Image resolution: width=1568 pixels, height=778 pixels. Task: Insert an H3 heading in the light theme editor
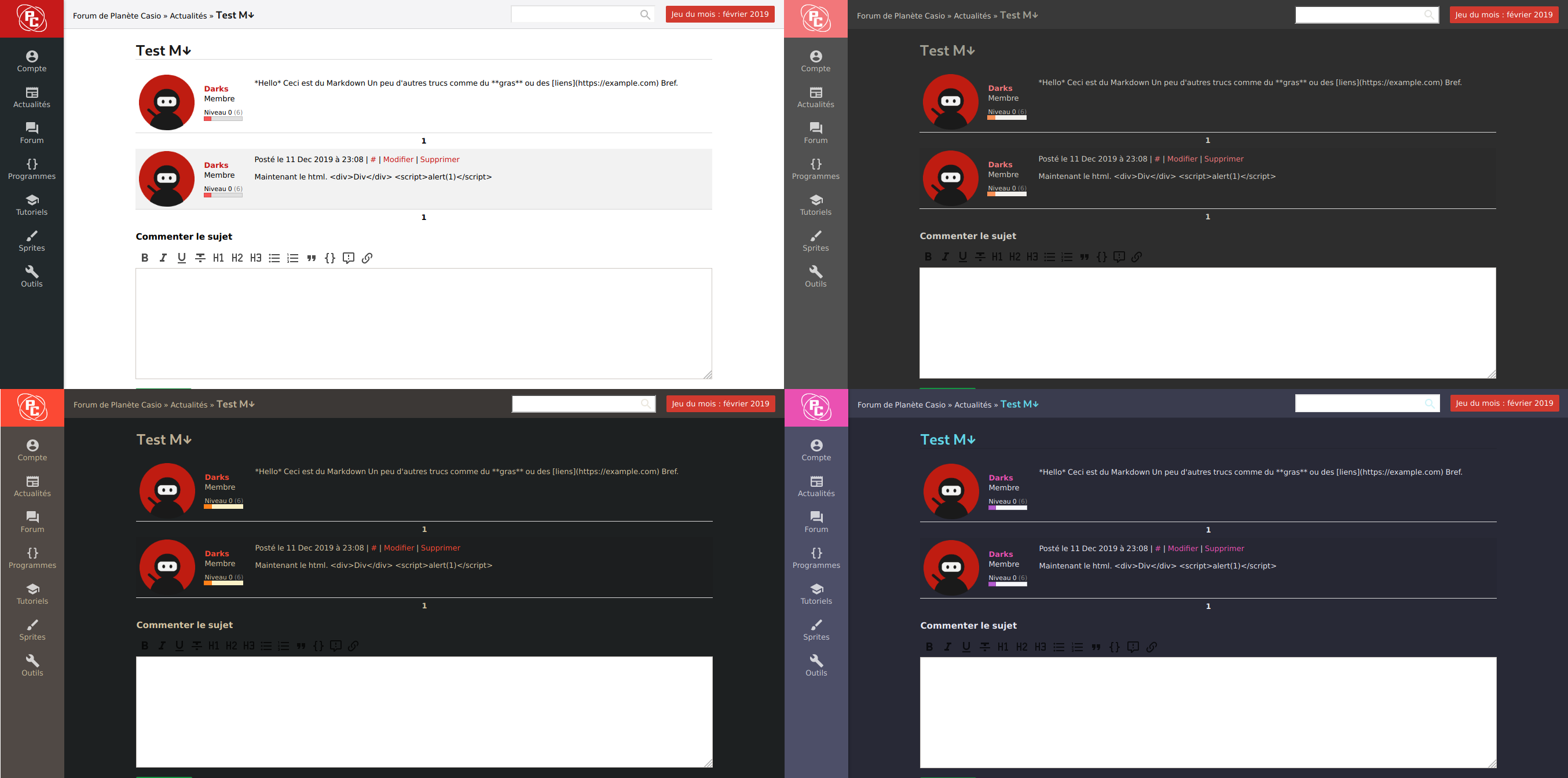coord(256,258)
